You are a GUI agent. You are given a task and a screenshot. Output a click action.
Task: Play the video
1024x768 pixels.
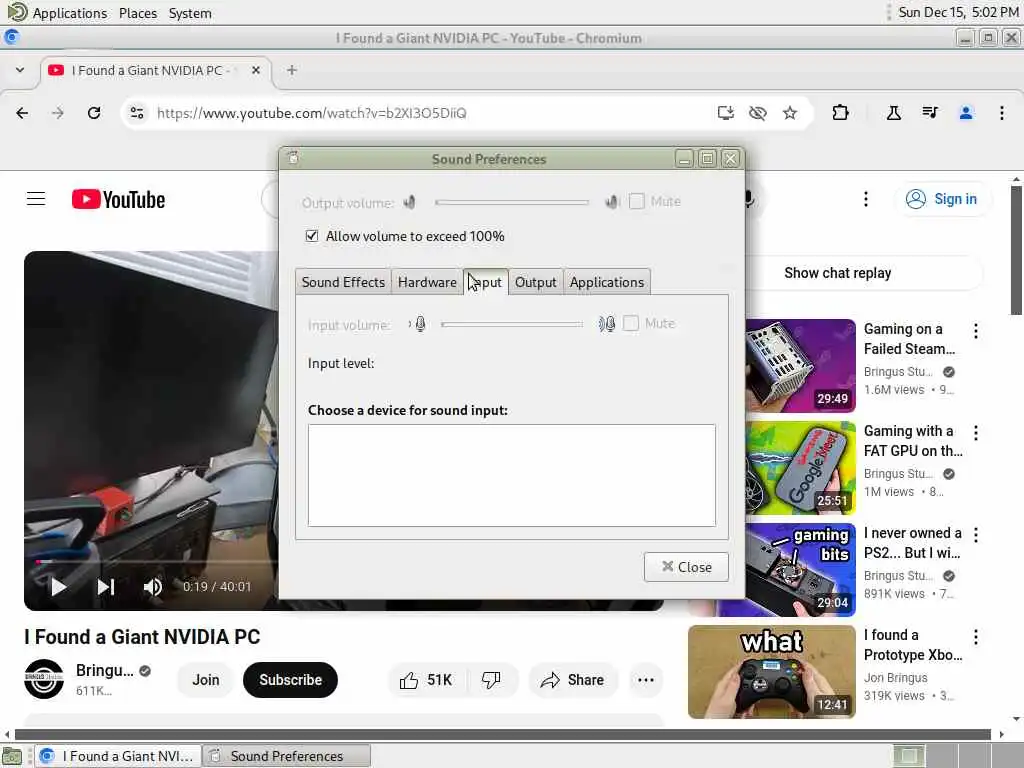click(x=59, y=586)
